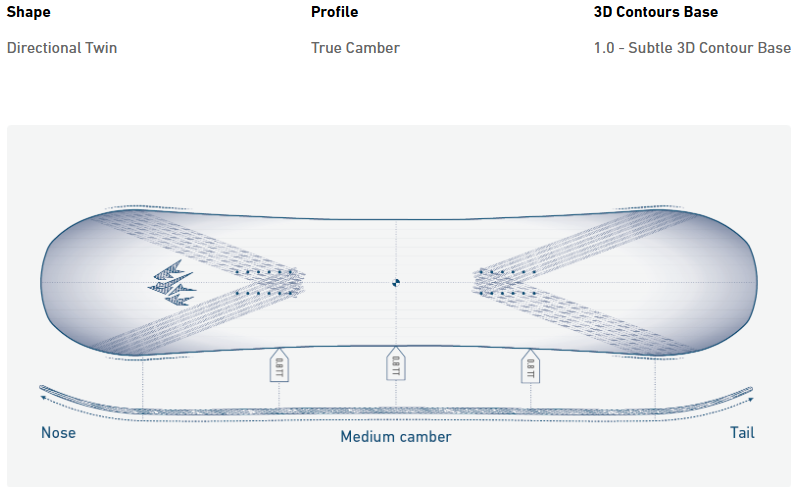Click the top-view snowboard outline image
This screenshot has height=487, width=796.
tap(399, 282)
